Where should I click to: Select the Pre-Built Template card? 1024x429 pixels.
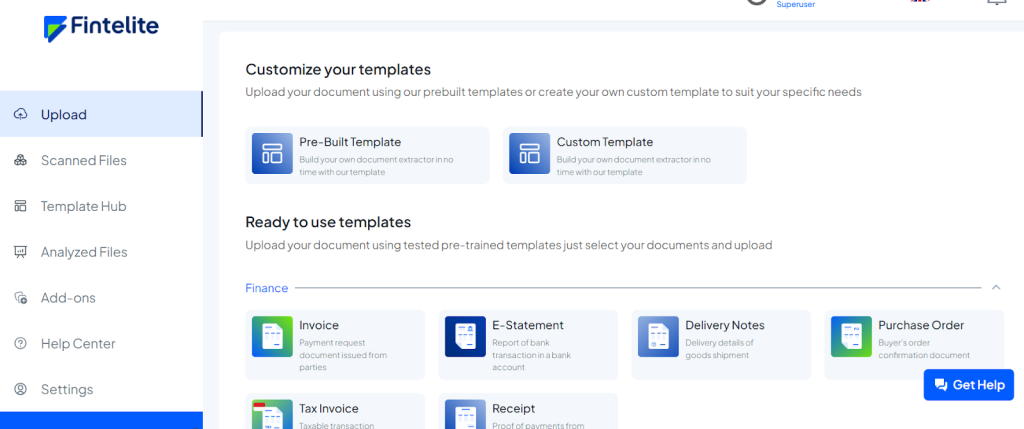[x=367, y=155]
